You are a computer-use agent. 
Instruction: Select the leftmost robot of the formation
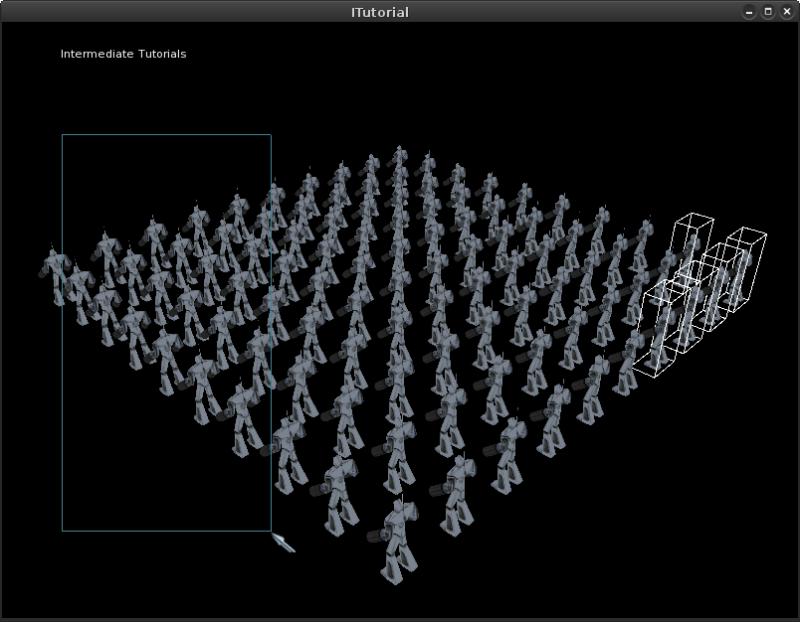coord(55,276)
